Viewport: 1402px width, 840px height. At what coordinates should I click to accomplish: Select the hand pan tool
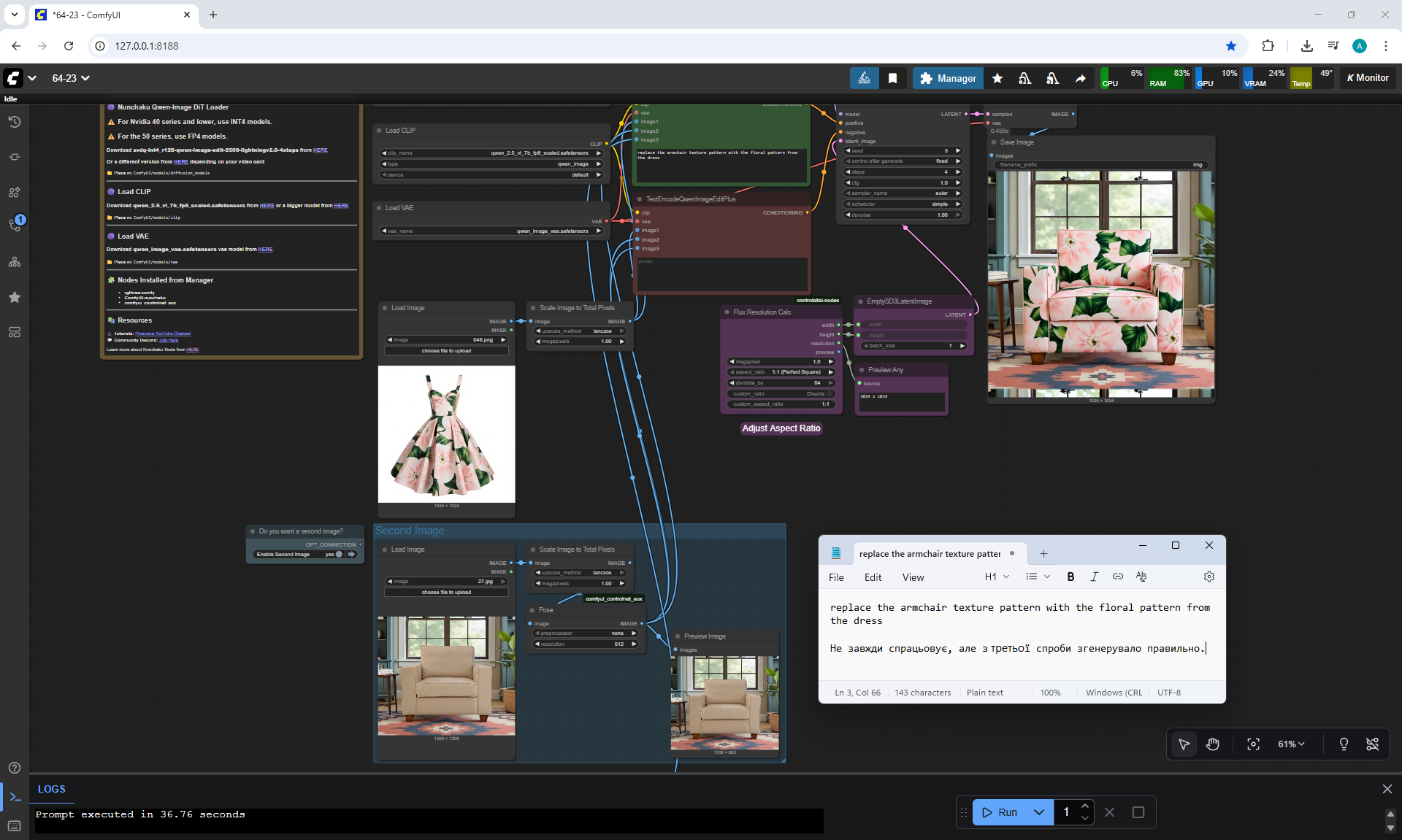point(1213,744)
